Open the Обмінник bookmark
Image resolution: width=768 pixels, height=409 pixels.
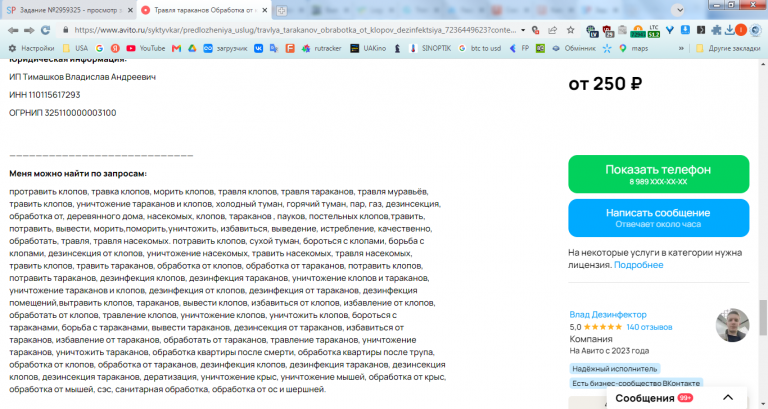574,48
